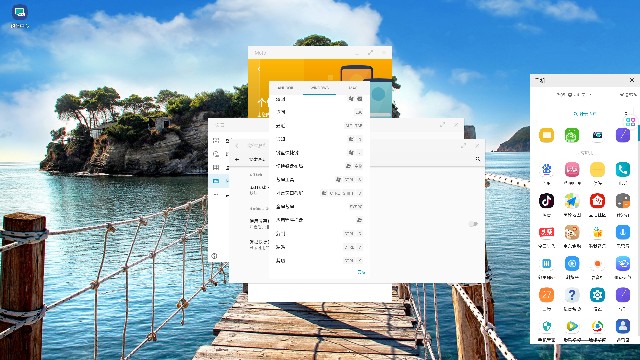Select the underlined middle tab in the dialog

point(320,87)
